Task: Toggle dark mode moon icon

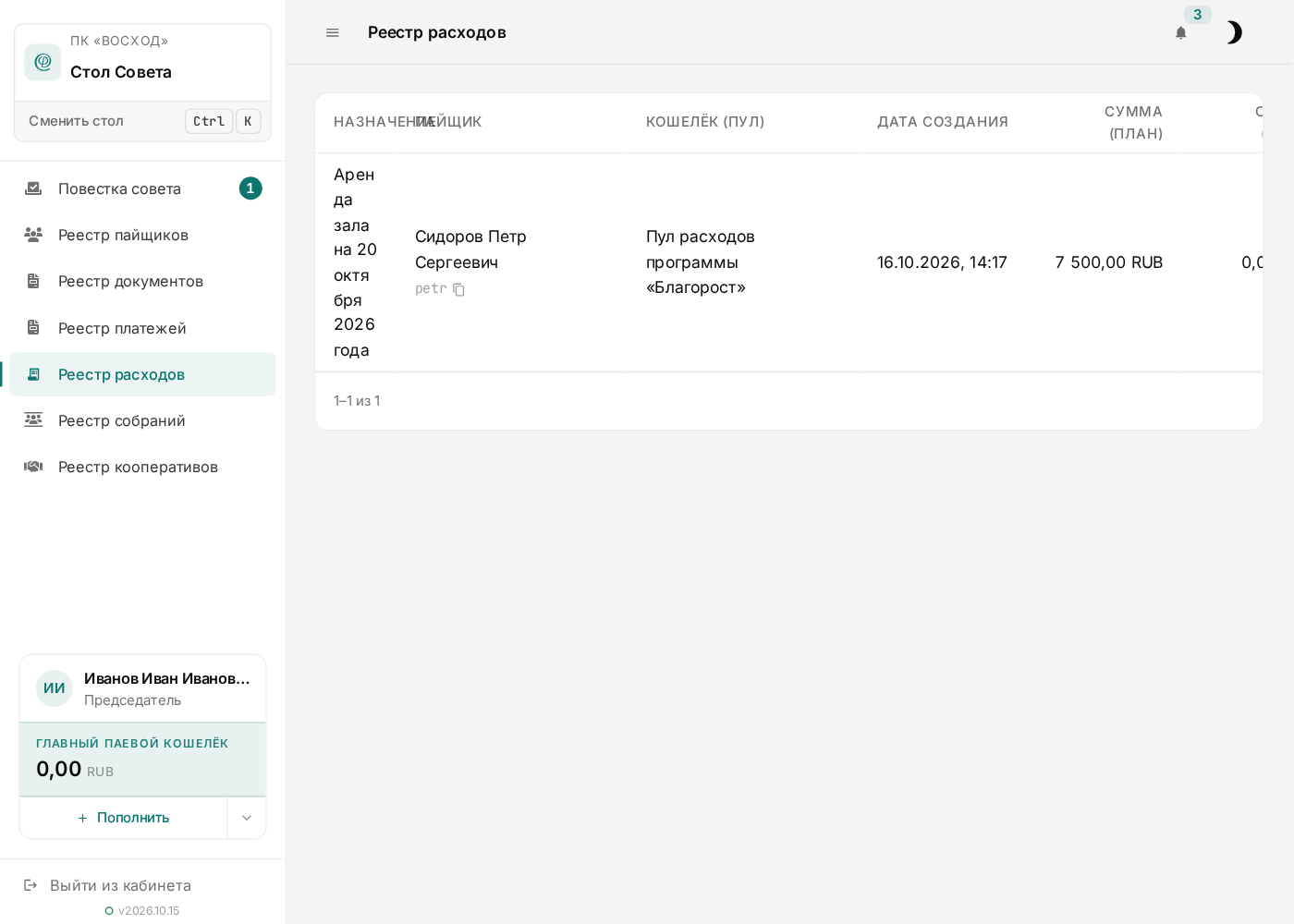Action: 1234,33
